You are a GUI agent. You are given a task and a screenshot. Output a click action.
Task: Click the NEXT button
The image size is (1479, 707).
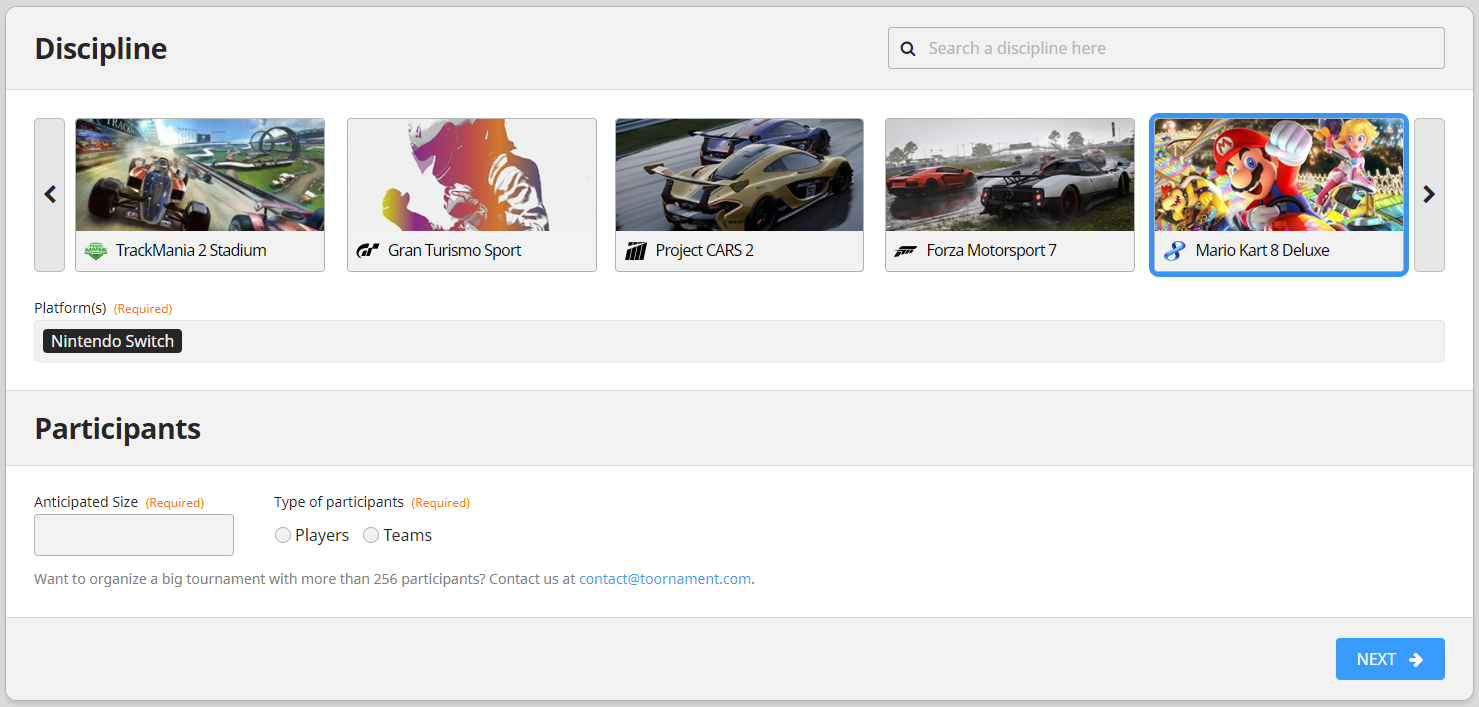[x=1390, y=659]
